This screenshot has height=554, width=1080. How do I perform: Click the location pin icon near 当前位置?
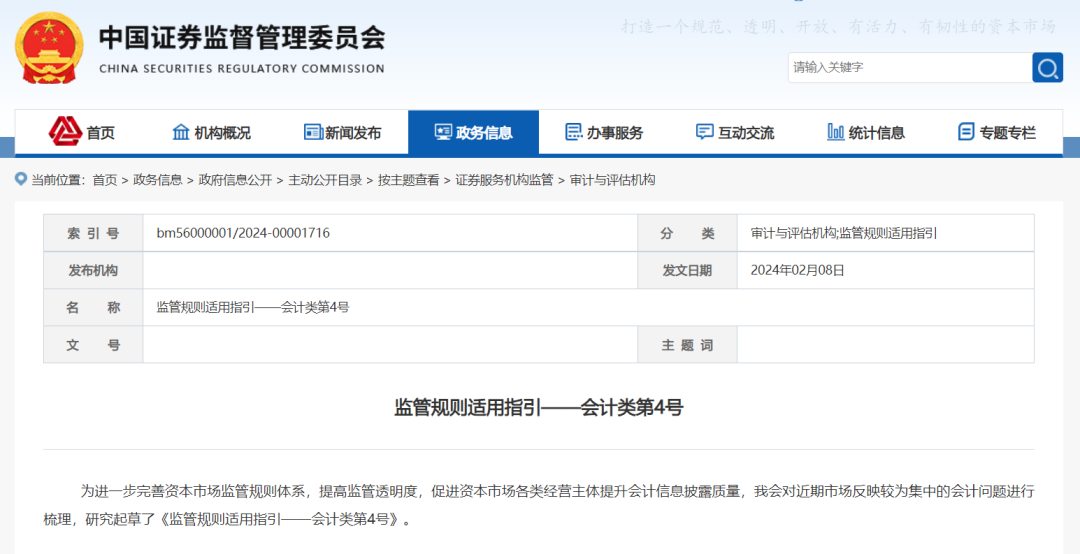coord(20,180)
